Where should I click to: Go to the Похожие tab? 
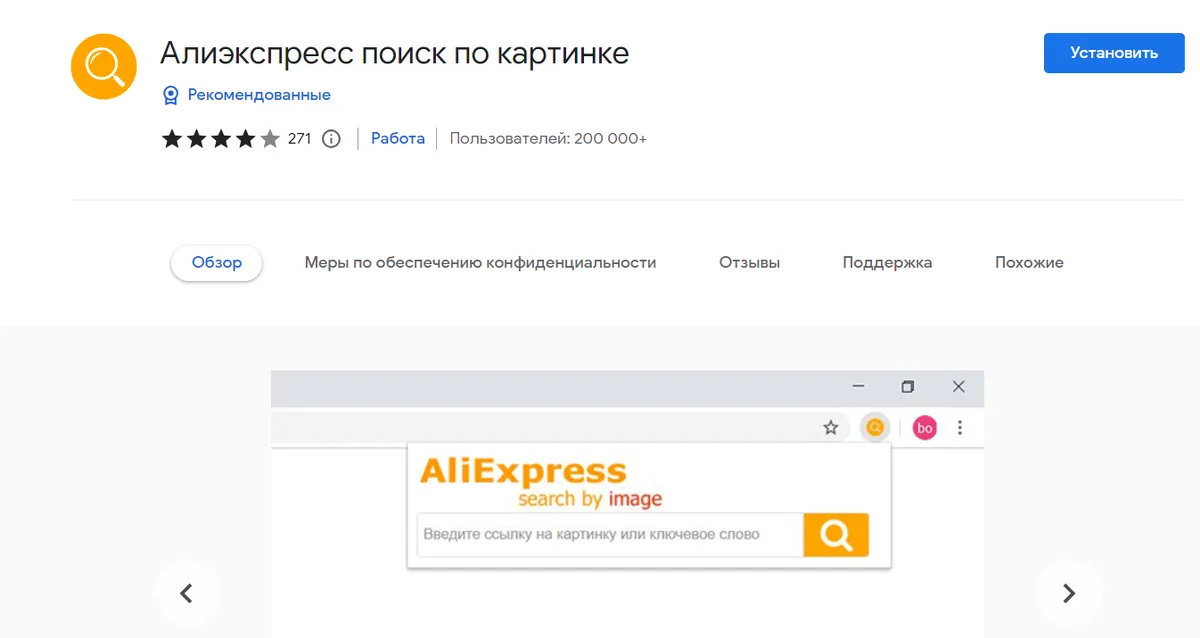(x=1029, y=263)
